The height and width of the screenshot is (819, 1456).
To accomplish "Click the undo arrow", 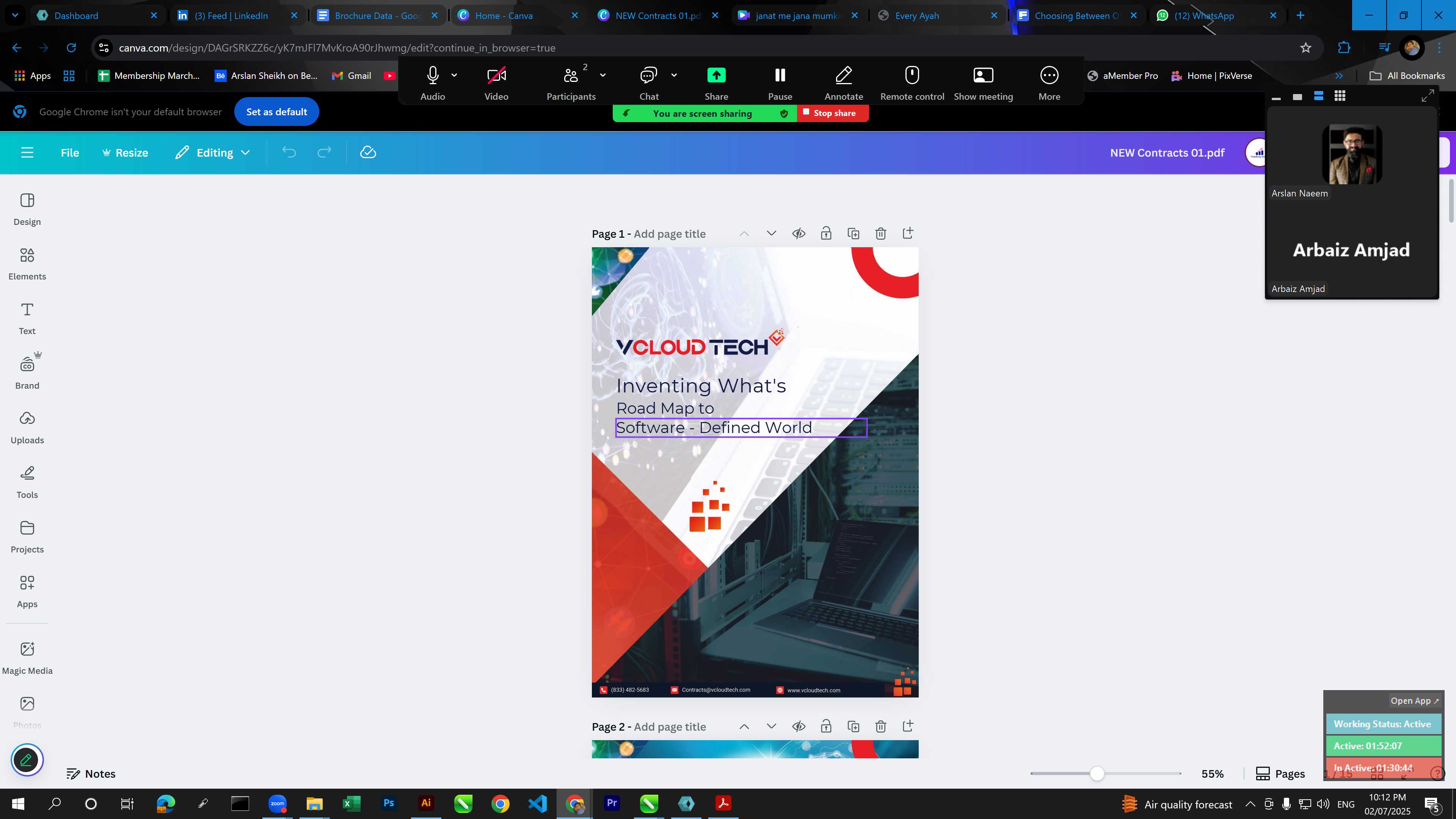I will [x=289, y=152].
